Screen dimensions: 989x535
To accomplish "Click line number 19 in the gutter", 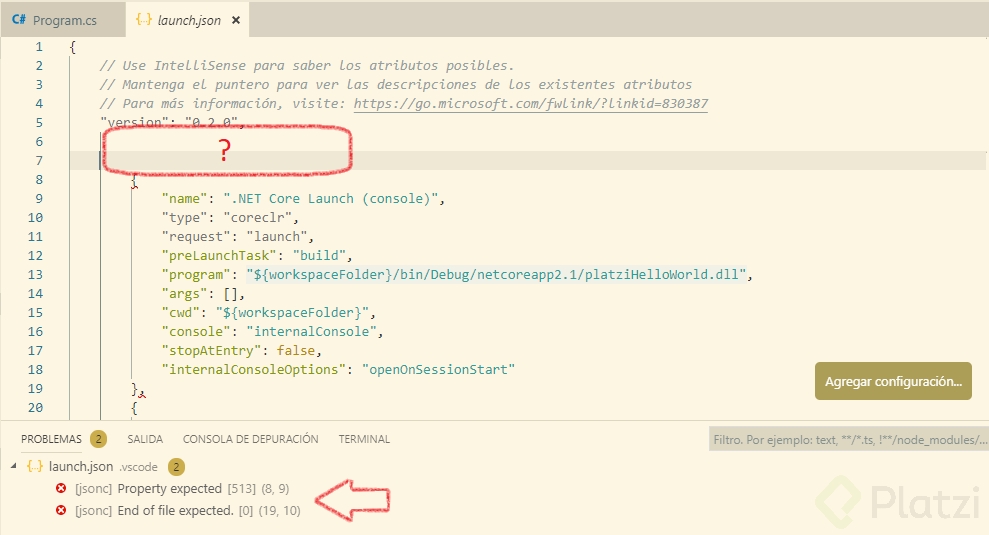I will point(35,389).
